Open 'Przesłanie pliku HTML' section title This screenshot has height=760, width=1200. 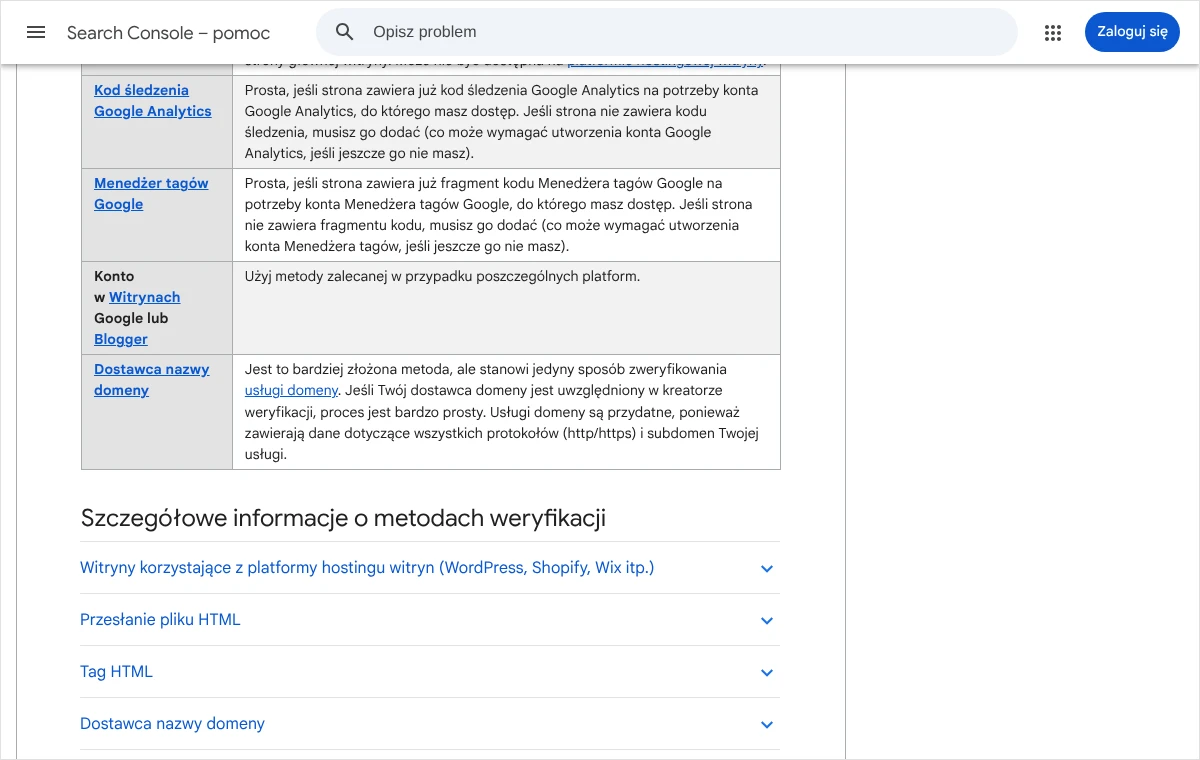pyautogui.click(x=160, y=619)
